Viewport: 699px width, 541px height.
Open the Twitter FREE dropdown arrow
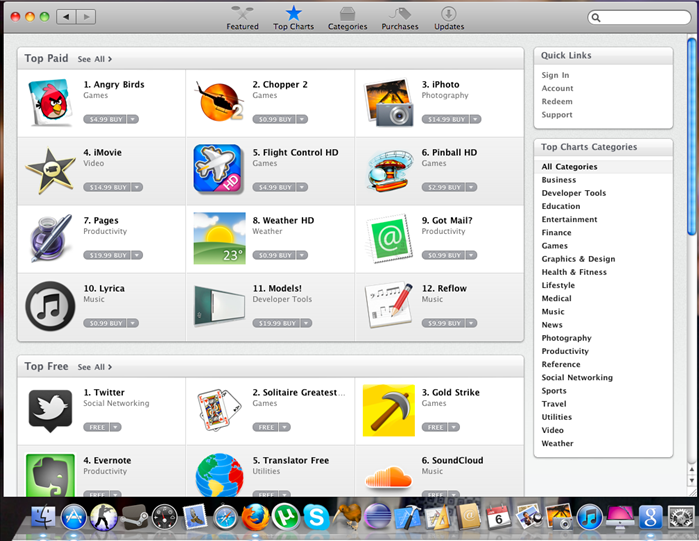pos(115,427)
